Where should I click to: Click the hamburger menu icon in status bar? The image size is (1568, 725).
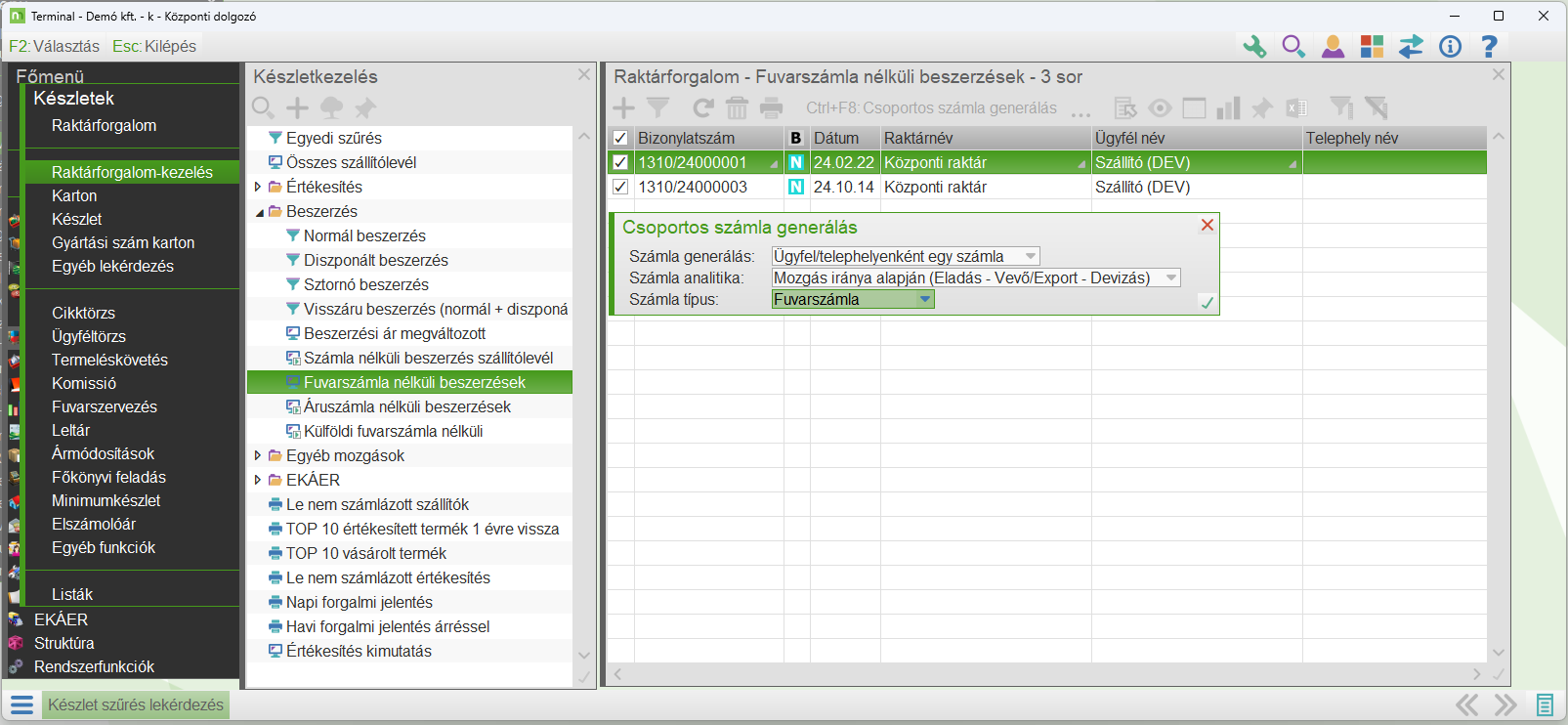click(x=21, y=704)
